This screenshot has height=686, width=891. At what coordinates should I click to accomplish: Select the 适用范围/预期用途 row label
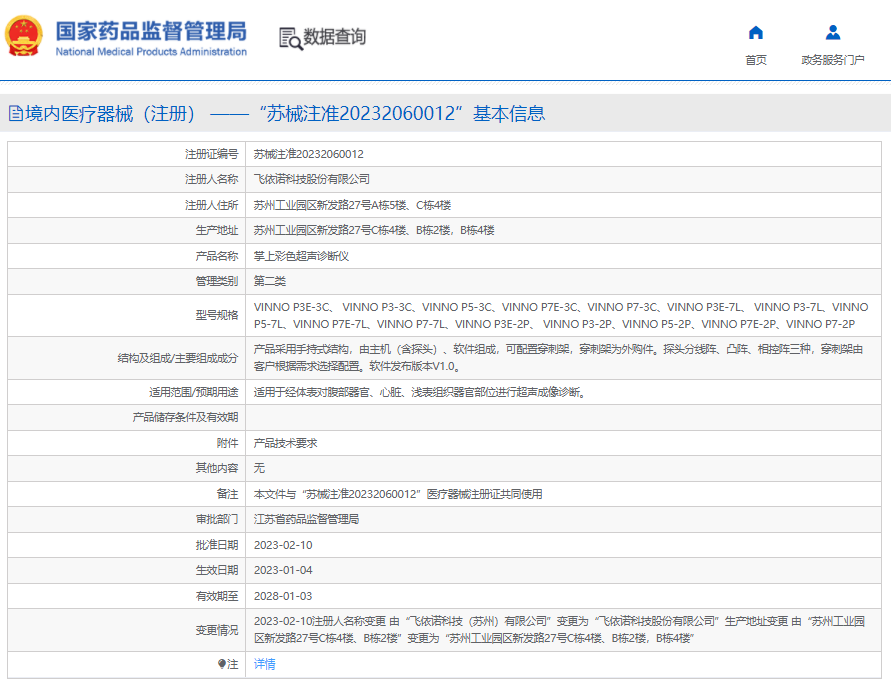[194, 392]
